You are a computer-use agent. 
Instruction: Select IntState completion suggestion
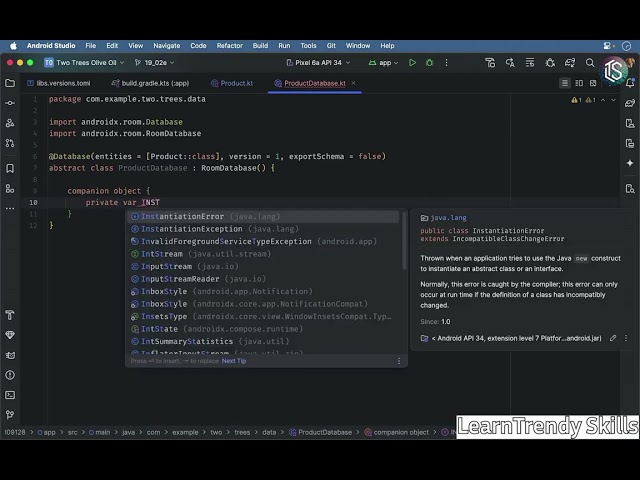[263, 329]
